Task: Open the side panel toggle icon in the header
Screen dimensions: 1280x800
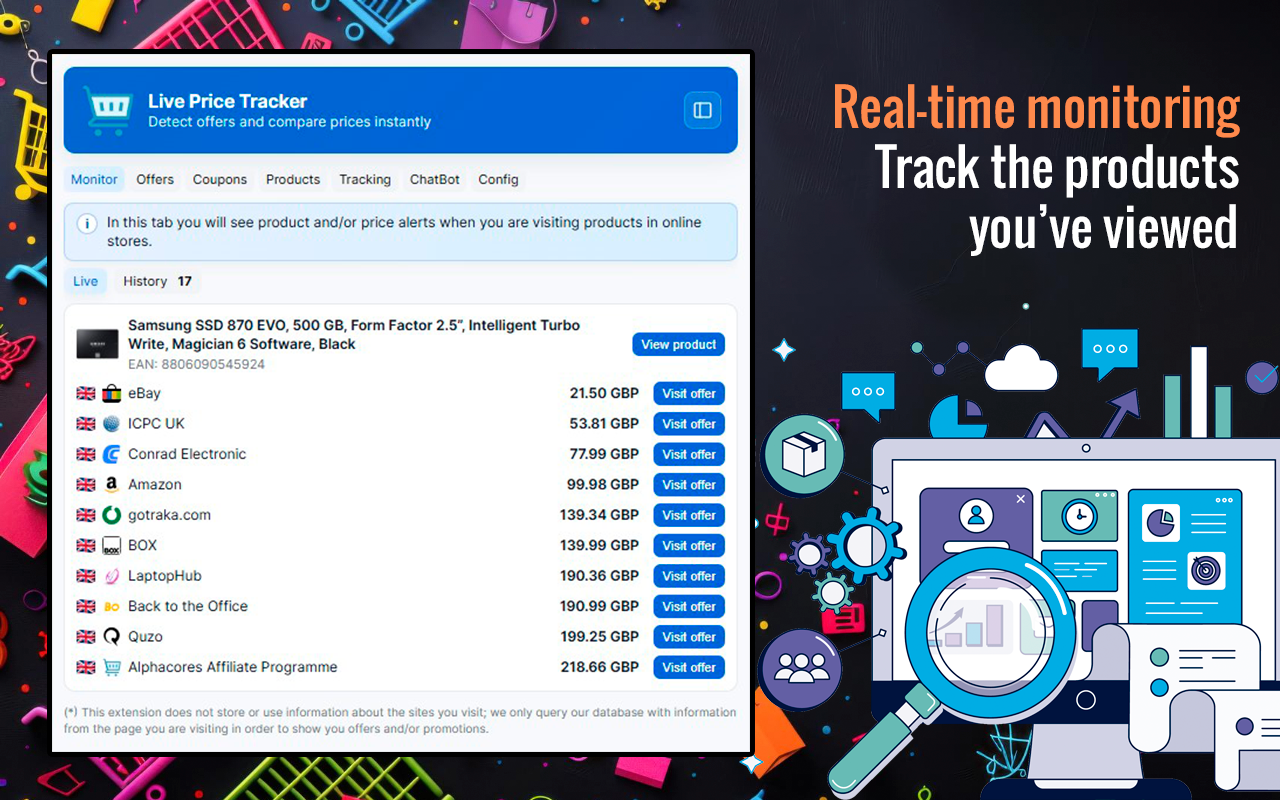Action: 702,110
